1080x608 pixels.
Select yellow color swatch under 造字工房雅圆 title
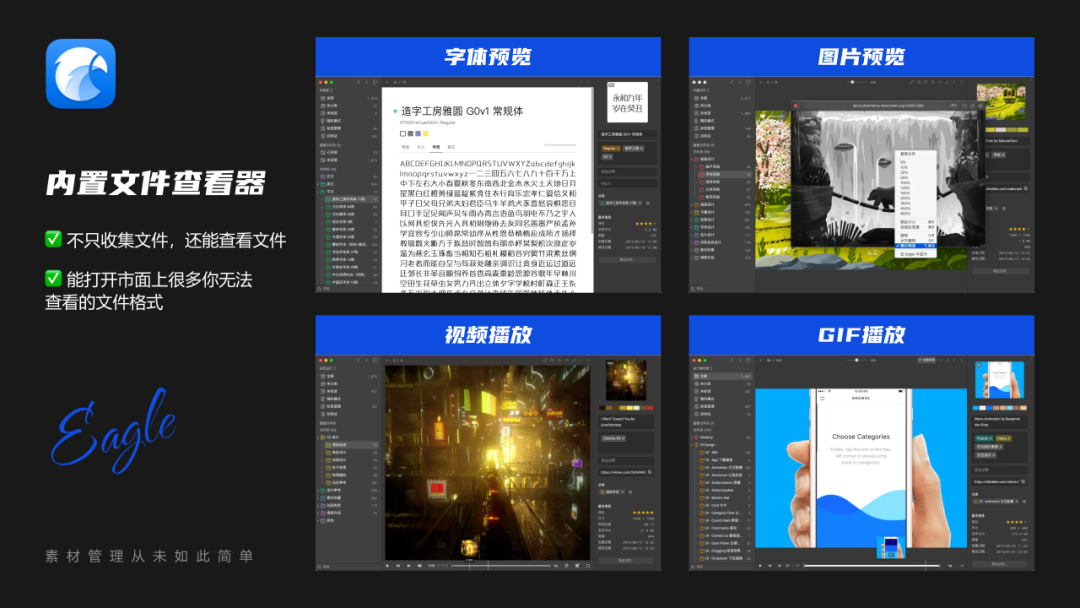tap(426, 134)
